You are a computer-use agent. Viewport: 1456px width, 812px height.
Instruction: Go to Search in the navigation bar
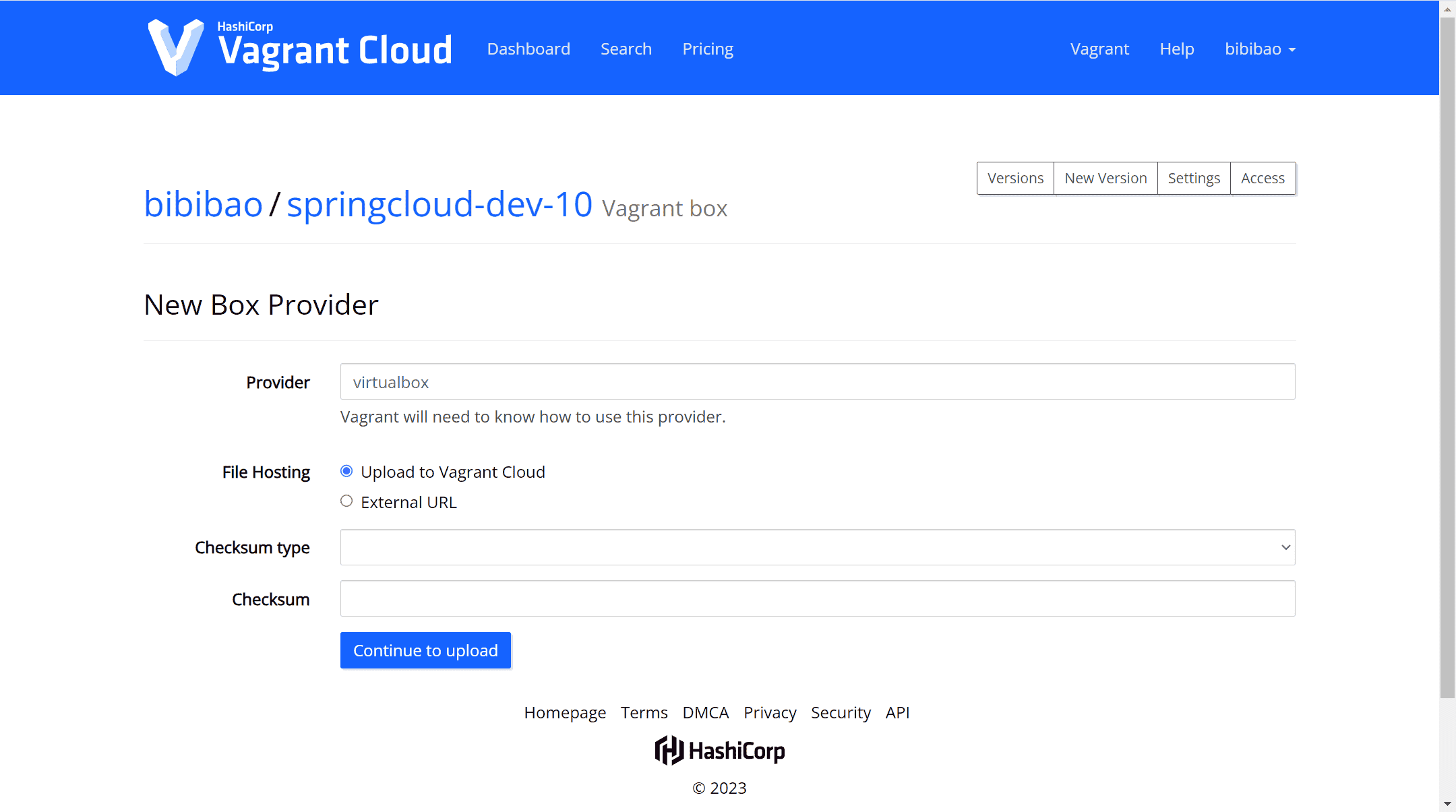(626, 49)
